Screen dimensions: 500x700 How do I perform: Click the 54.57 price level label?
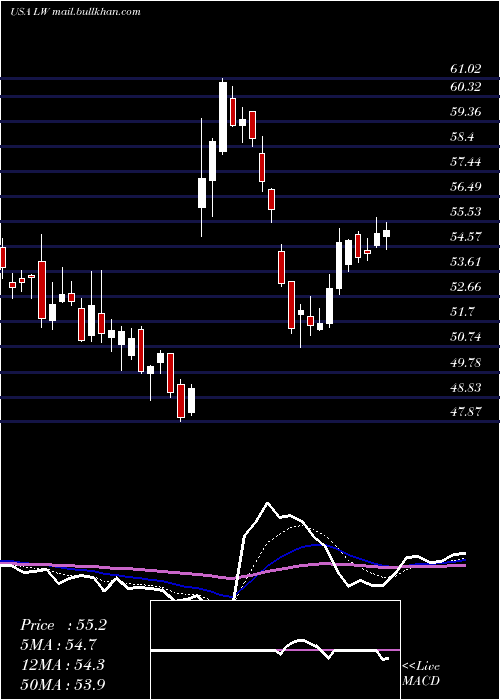(x=466, y=237)
